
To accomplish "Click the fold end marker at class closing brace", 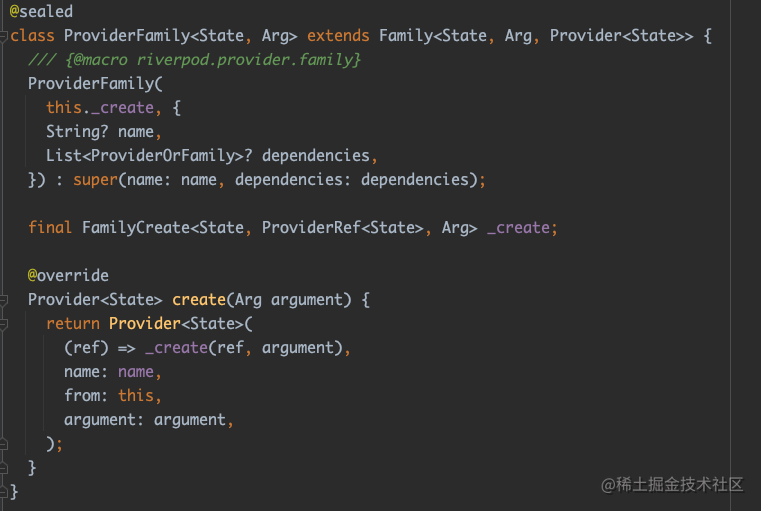I will (x=3, y=492).
